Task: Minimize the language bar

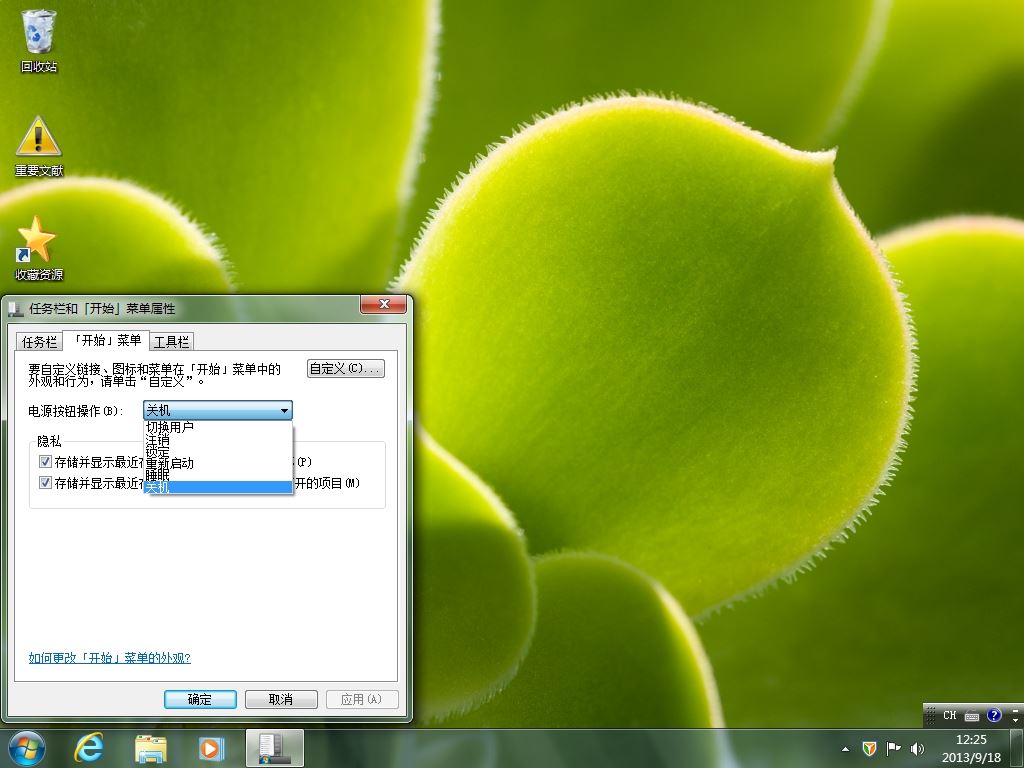Action: click(x=1015, y=709)
